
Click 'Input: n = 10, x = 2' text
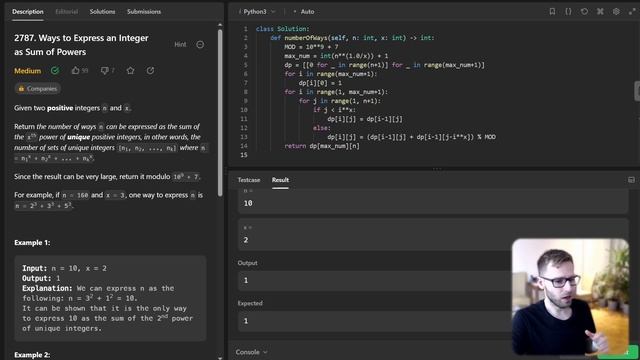[x=64, y=268]
